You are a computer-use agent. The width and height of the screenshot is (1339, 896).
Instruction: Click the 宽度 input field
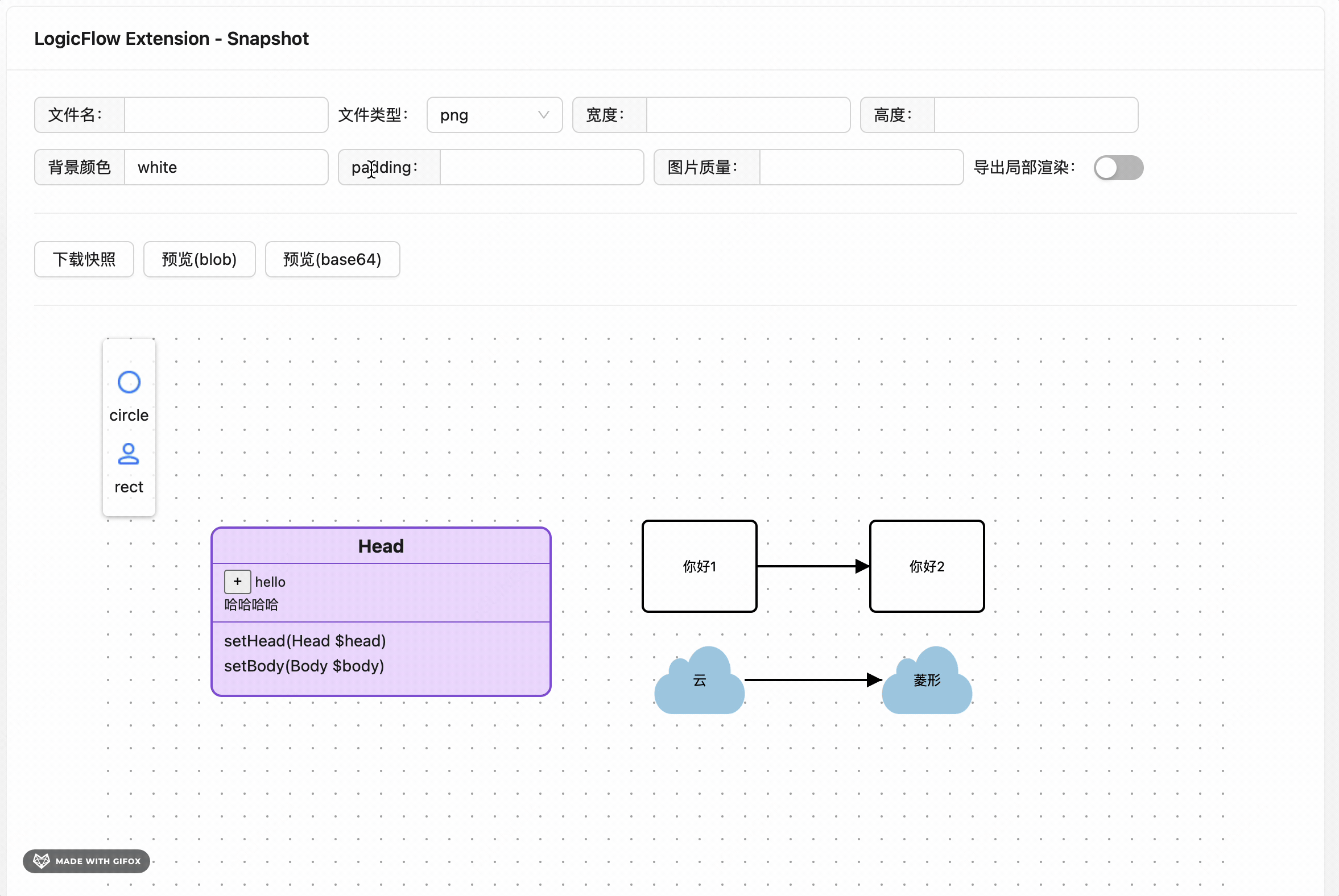pyautogui.click(x=748, y=115)
